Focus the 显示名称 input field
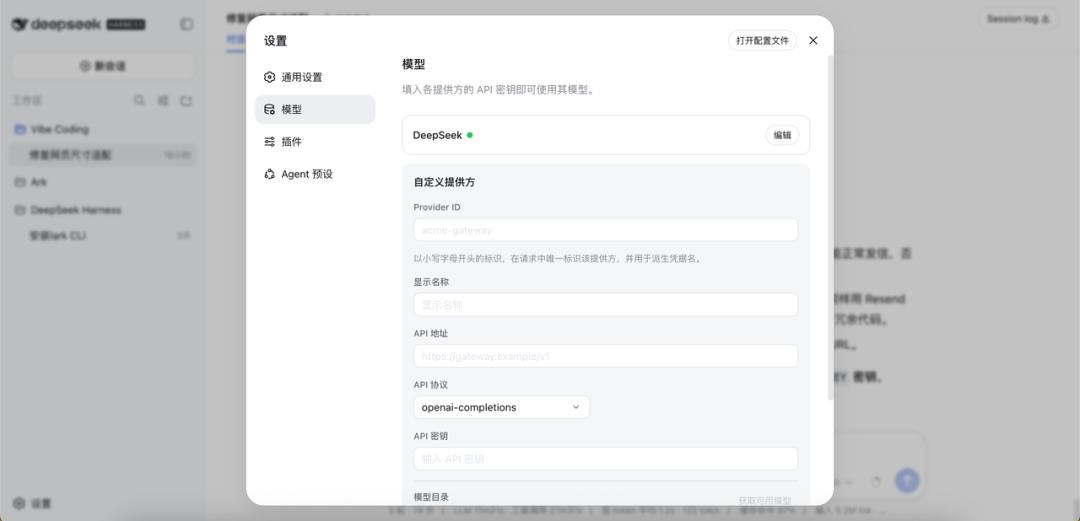 (x=605, y=305)
